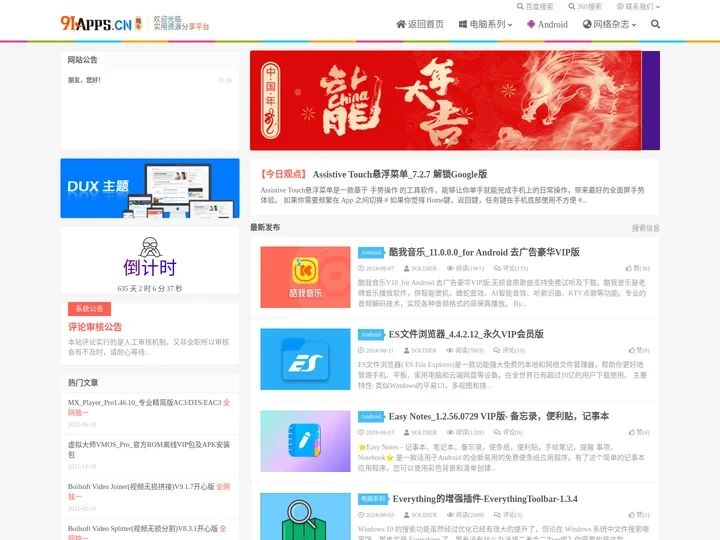
Task: Go back home via 返回首页
Action: [420, 24]
